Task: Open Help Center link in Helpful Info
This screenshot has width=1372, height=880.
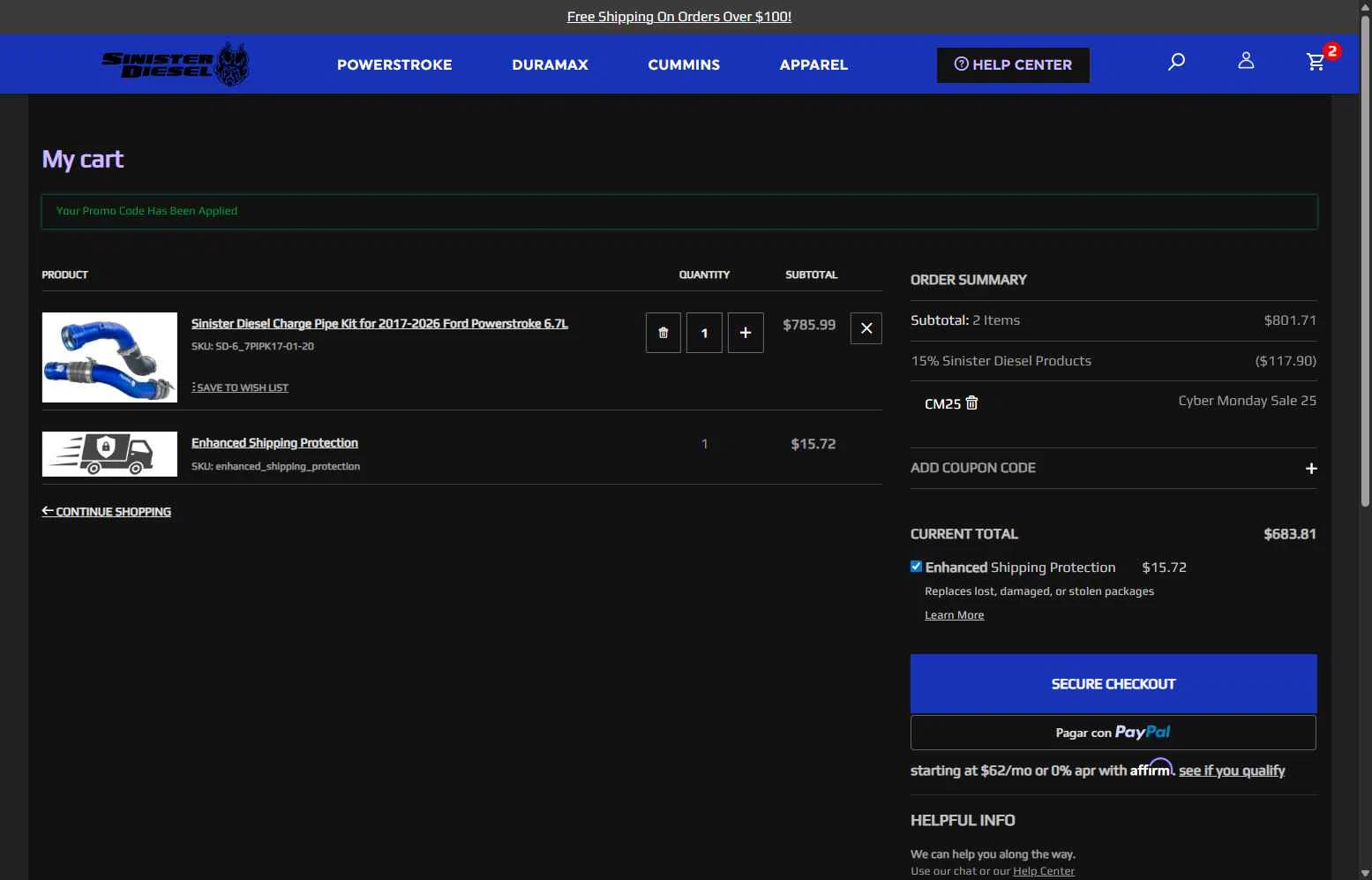Action: [1044, 871]
